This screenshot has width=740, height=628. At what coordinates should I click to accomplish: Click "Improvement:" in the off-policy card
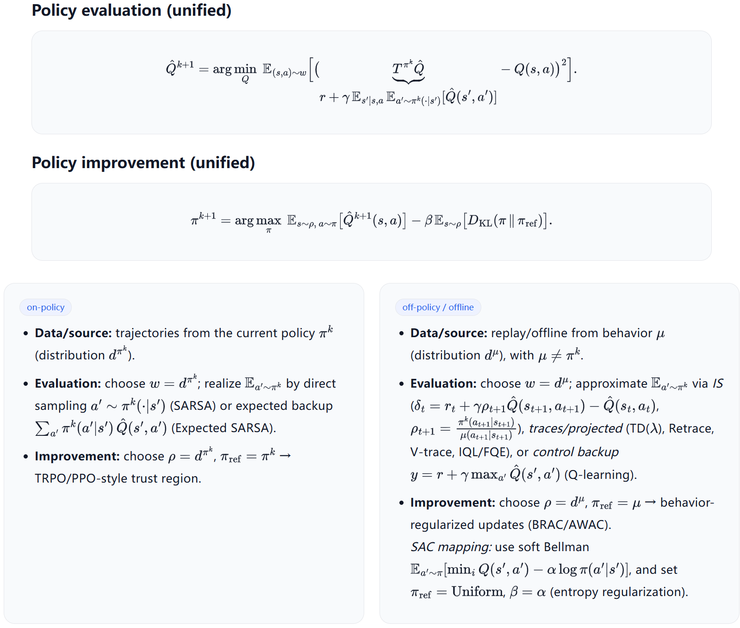click(452, 502)
